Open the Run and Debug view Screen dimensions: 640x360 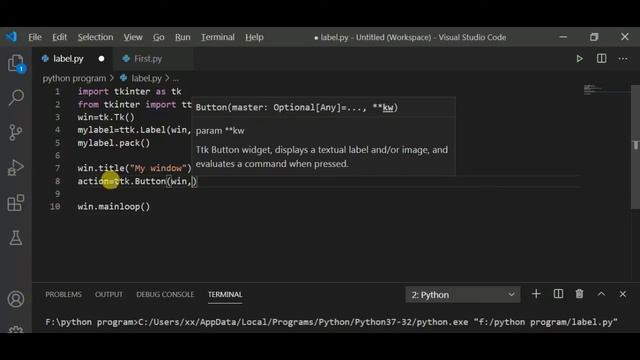point(16,168)
